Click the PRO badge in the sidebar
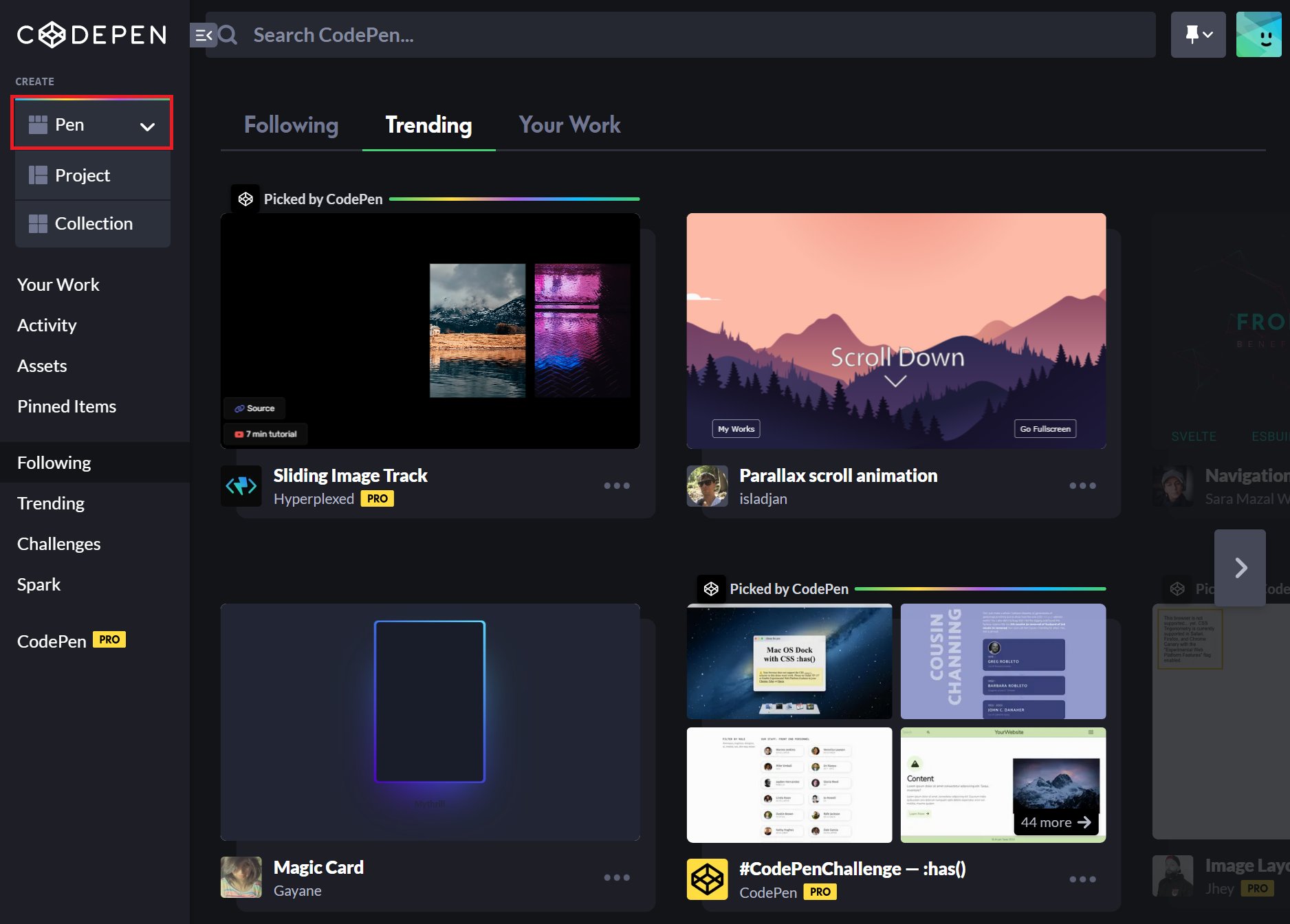This screenshot has width=1290, height=924. 109,639
